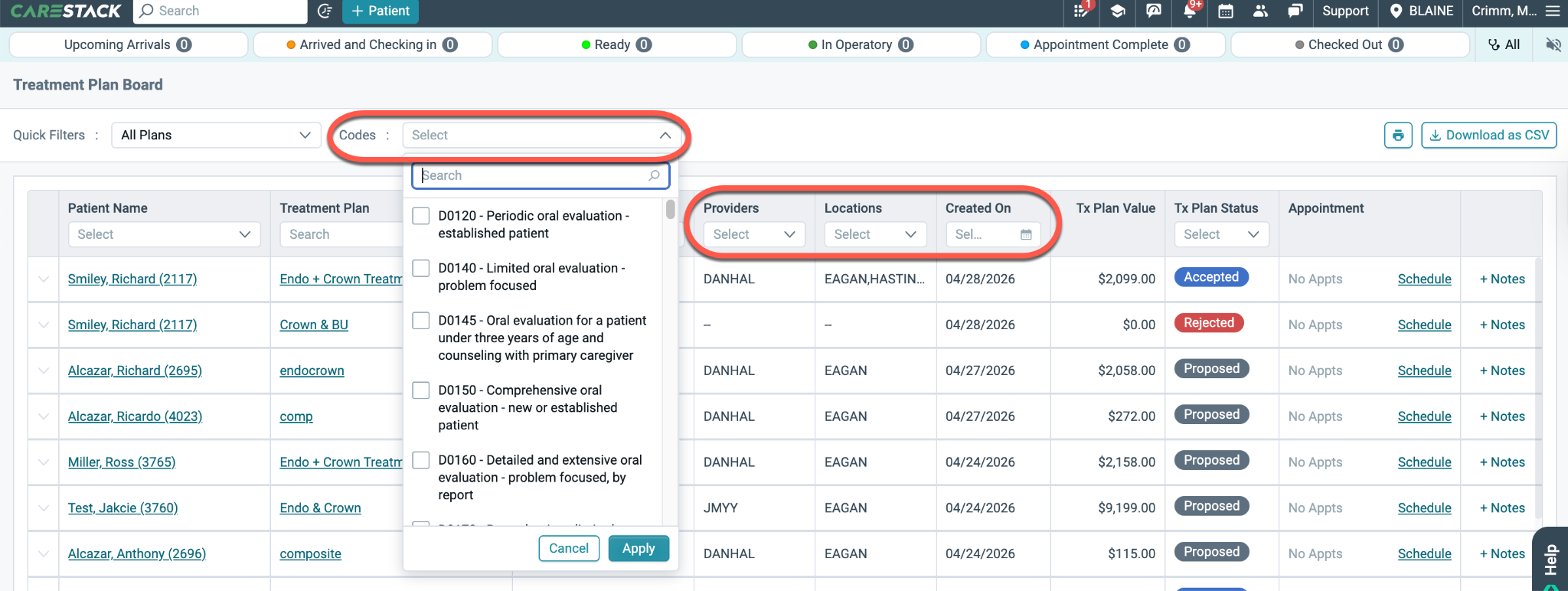
Task: Click the Help tab at screen edge
Action: [x=1552, y=559]
